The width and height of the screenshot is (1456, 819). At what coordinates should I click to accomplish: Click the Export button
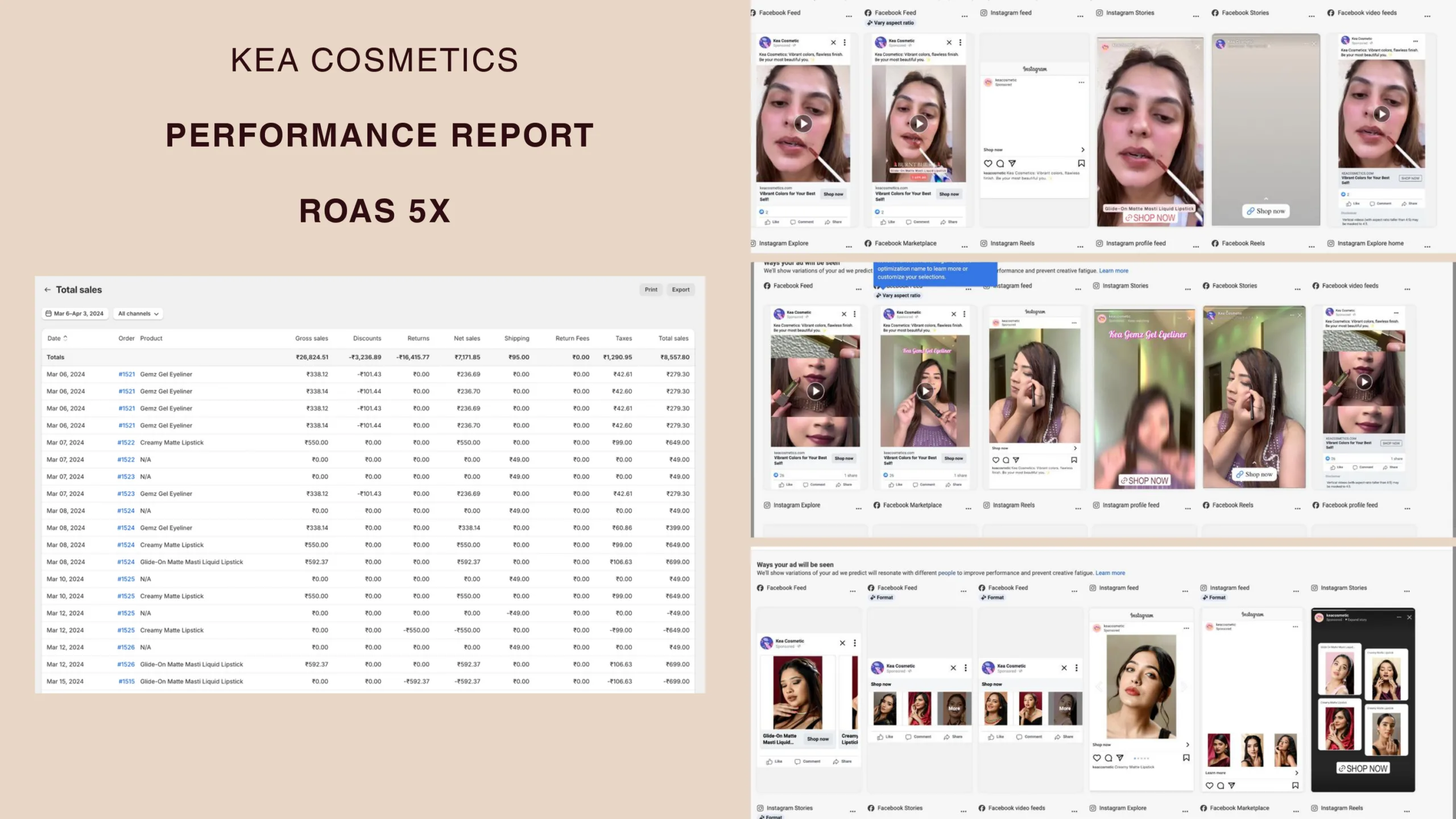(680, 289)
